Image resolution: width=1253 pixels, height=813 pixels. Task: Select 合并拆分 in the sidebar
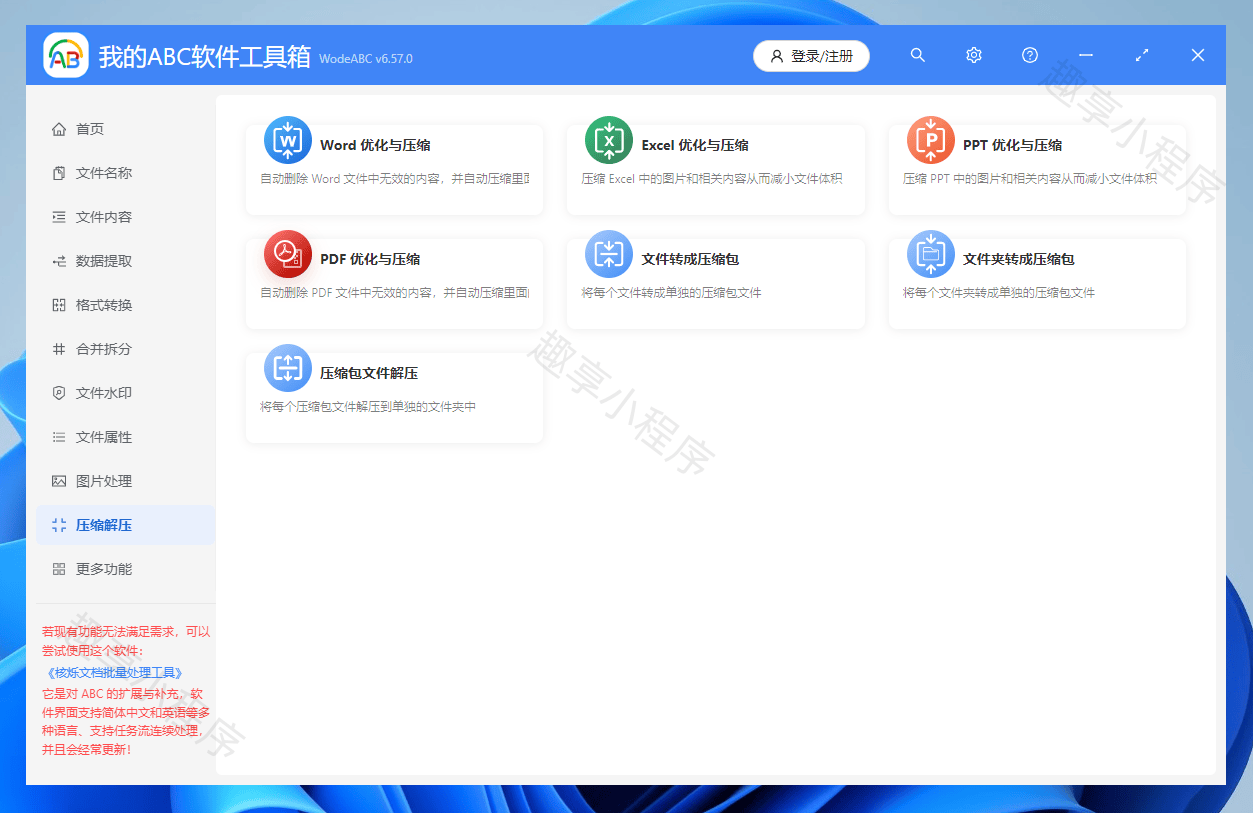125,349
